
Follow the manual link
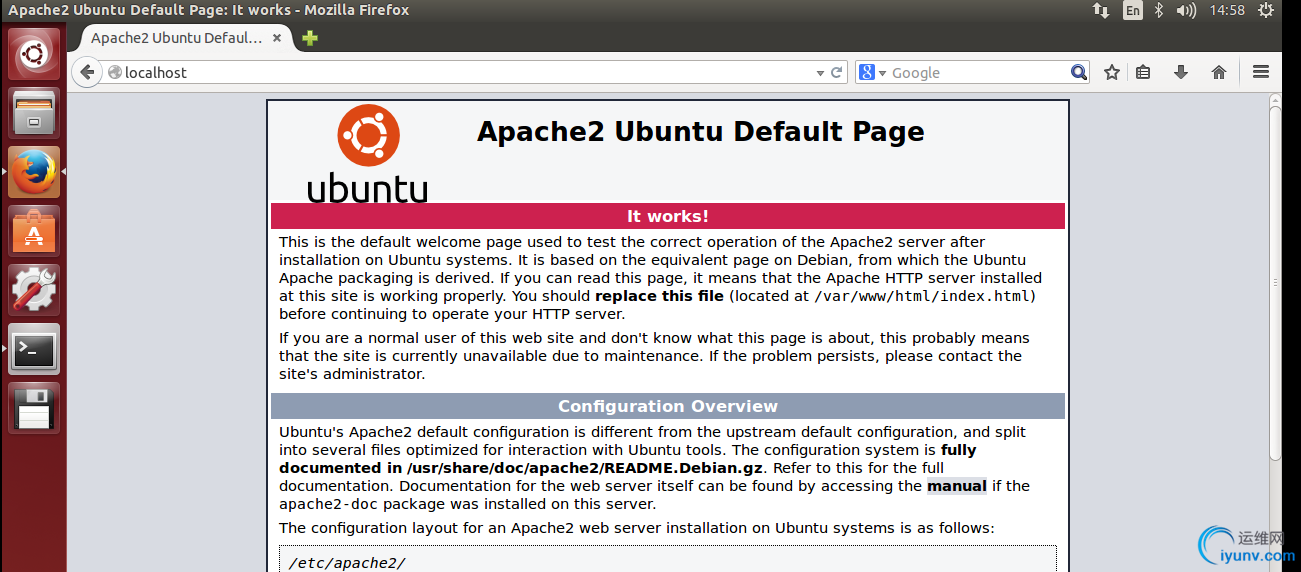957,486
